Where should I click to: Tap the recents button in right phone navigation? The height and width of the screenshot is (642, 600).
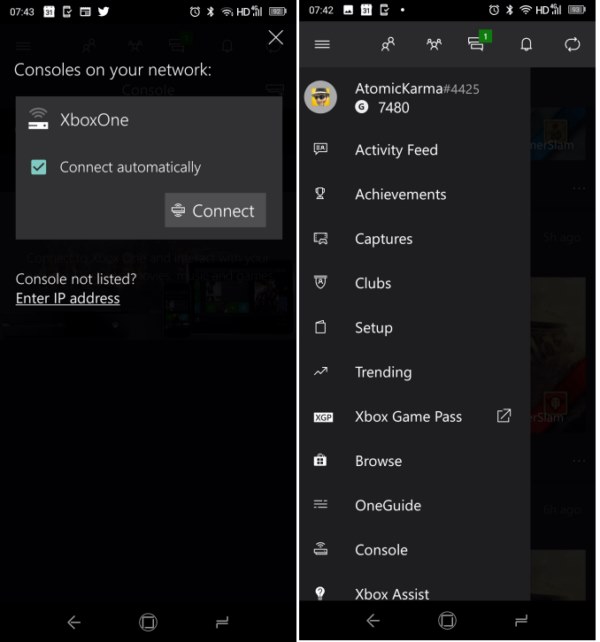(521, 621)
